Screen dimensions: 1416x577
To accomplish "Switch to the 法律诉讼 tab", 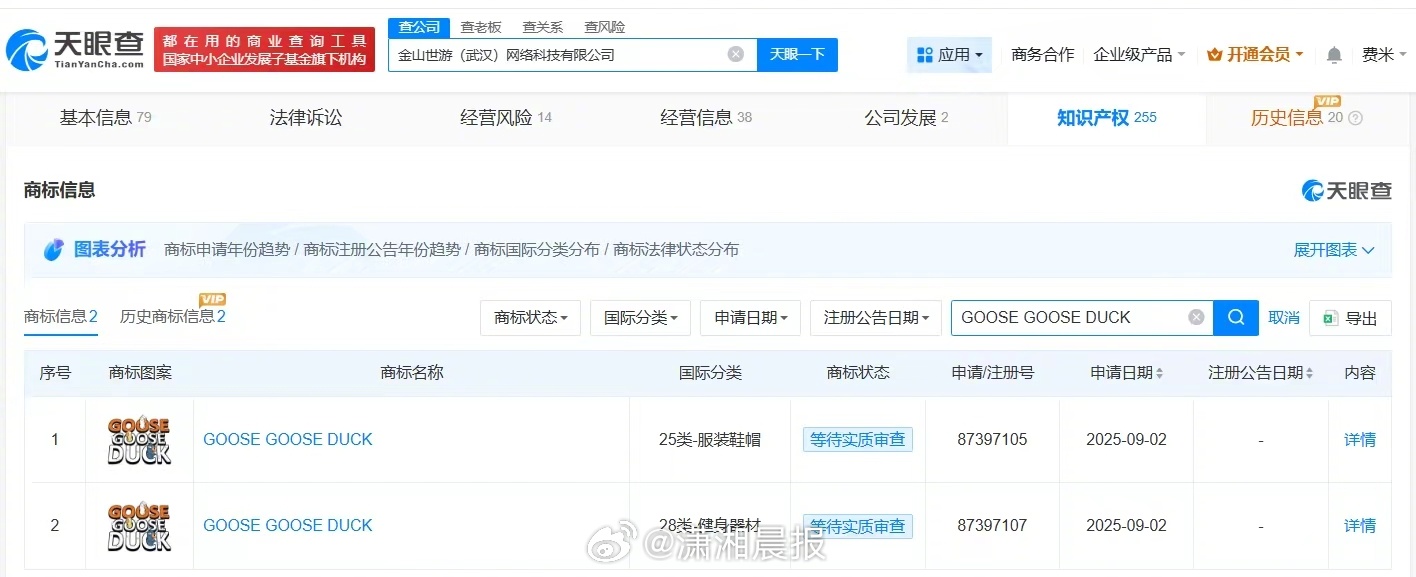I will [x=306, y=118].
